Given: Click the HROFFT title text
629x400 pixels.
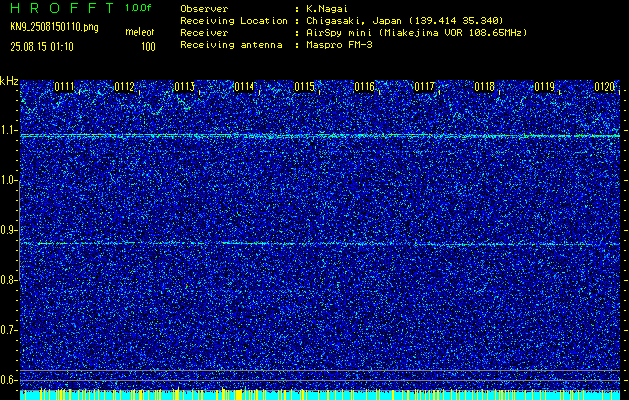Looking at the screenshot, I should (63, 8).
